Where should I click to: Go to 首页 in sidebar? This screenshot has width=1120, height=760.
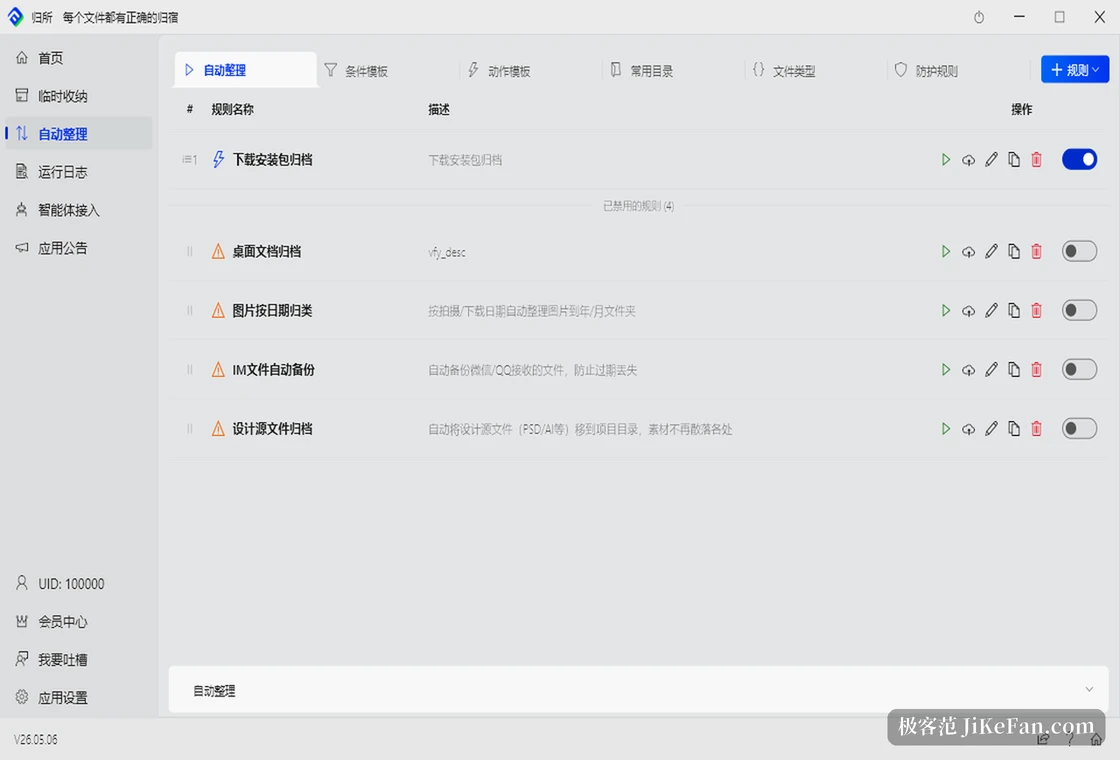tap(79, 58)
